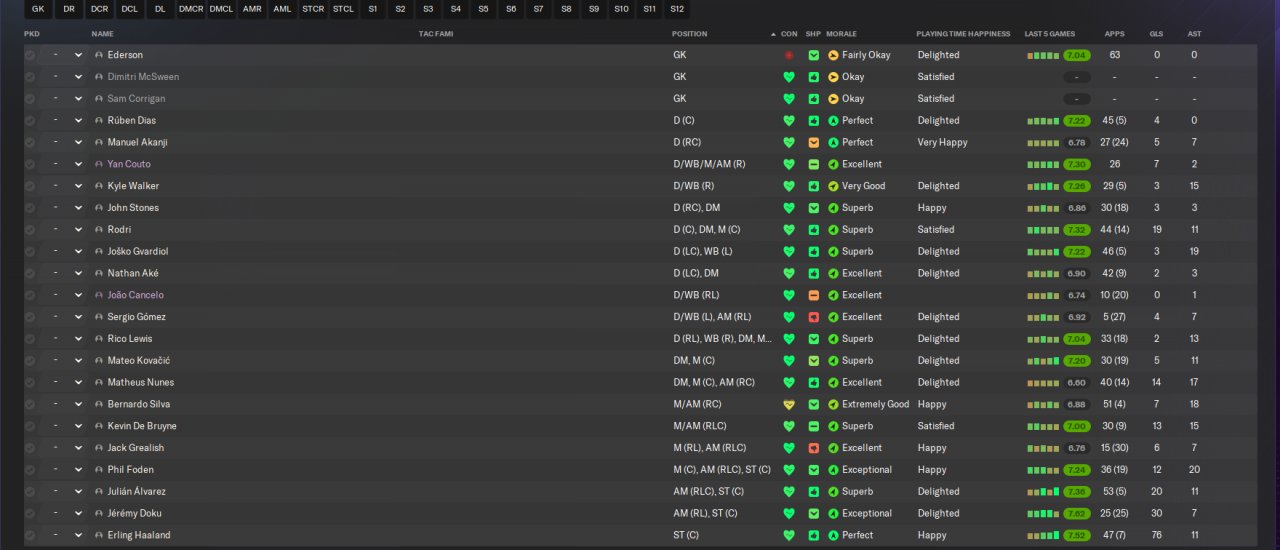Sort by Playing Time Happiness column
The width and height of the screenshot is (1280, 550).
(x=963, y=34)
